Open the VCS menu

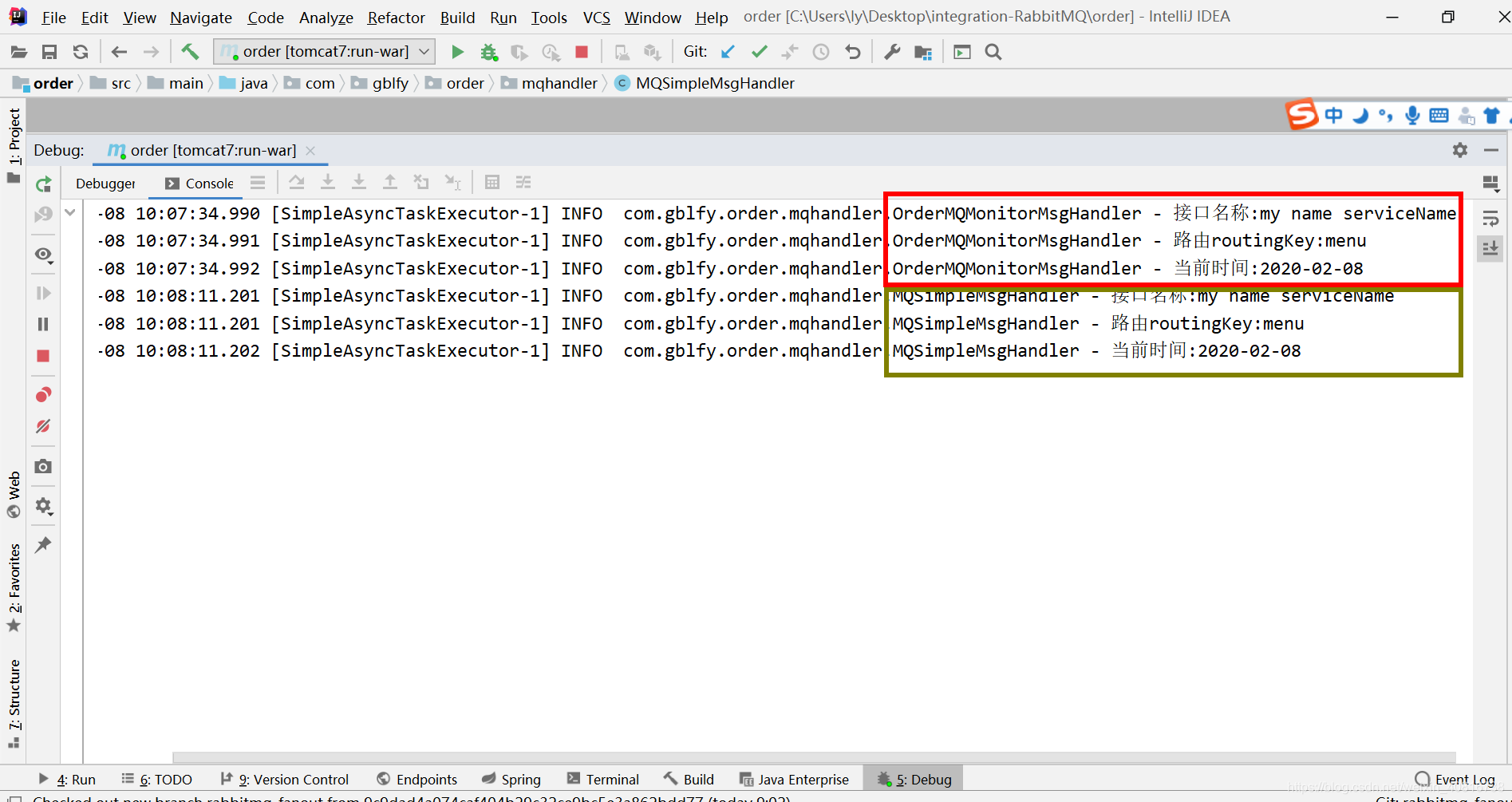pyautogui.click(x=596, y=17)
